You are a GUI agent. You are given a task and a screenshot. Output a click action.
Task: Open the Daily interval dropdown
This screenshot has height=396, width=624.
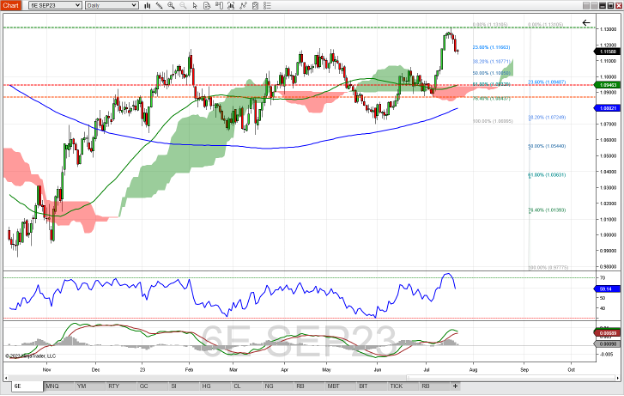(112, 6)
